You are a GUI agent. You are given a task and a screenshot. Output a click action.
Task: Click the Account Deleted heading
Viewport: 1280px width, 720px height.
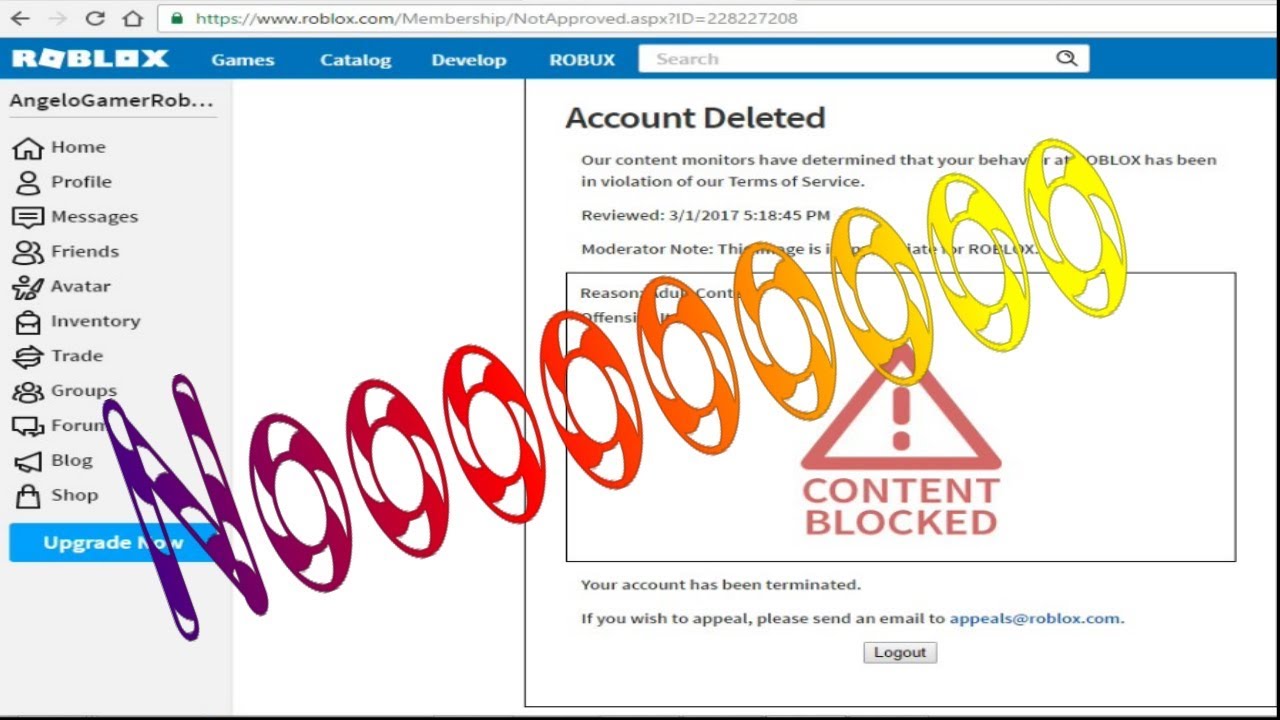click(x=695, y=118)
